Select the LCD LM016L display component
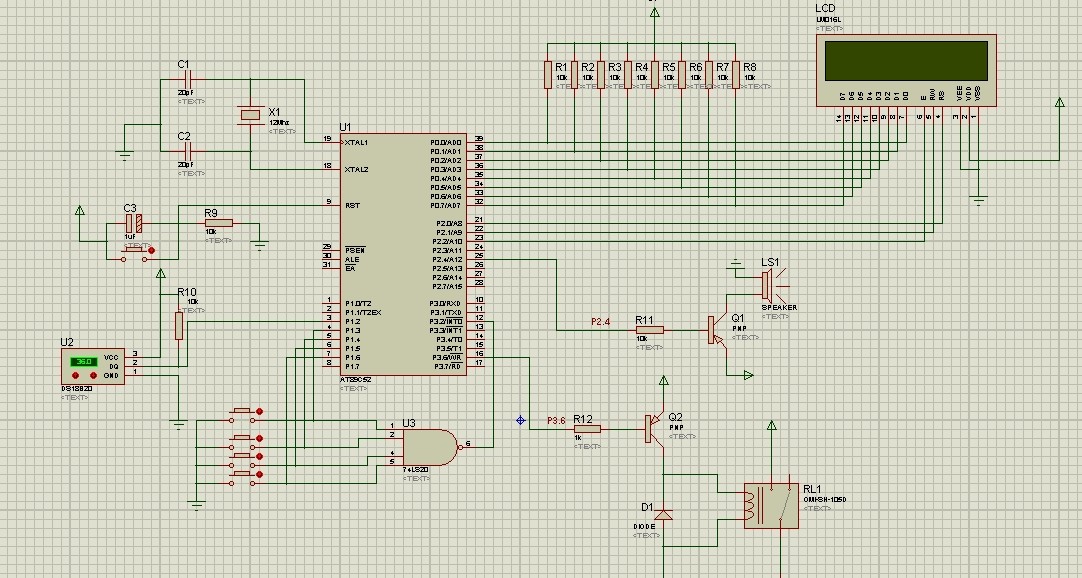This screenshot has height=578, width=1082. [x=906, y=70]
